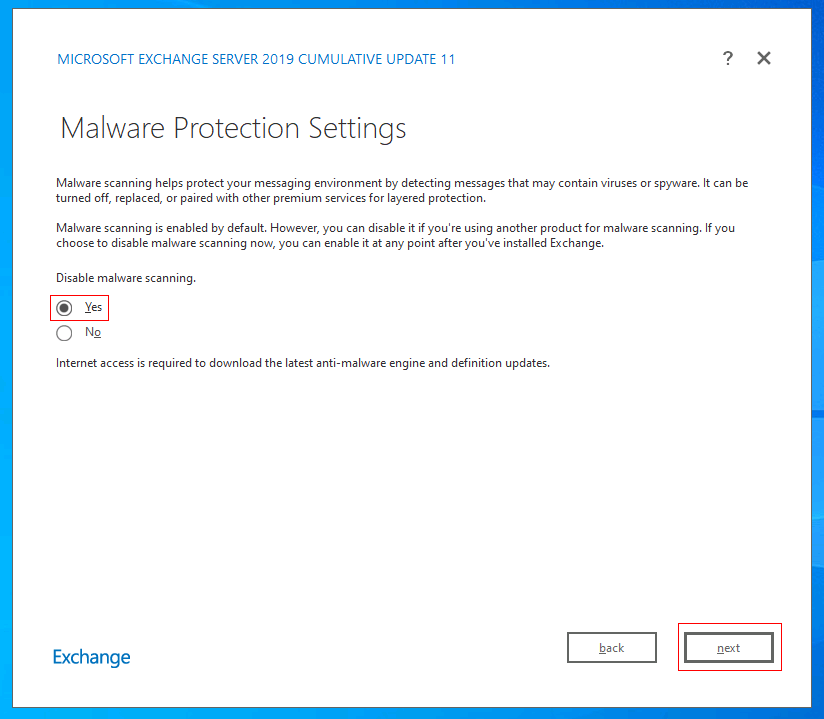Click the 'No' option label text

tap(93, 332)
